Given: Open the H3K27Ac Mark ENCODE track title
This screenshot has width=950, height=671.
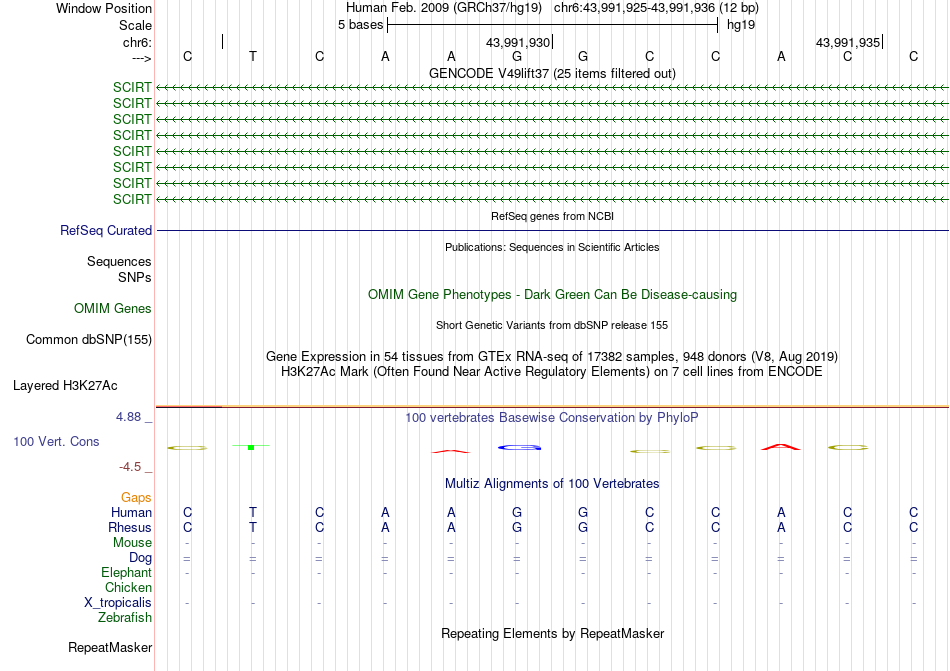Looking at the screenshot, I should pyautogui.click(x=552, y=371).
